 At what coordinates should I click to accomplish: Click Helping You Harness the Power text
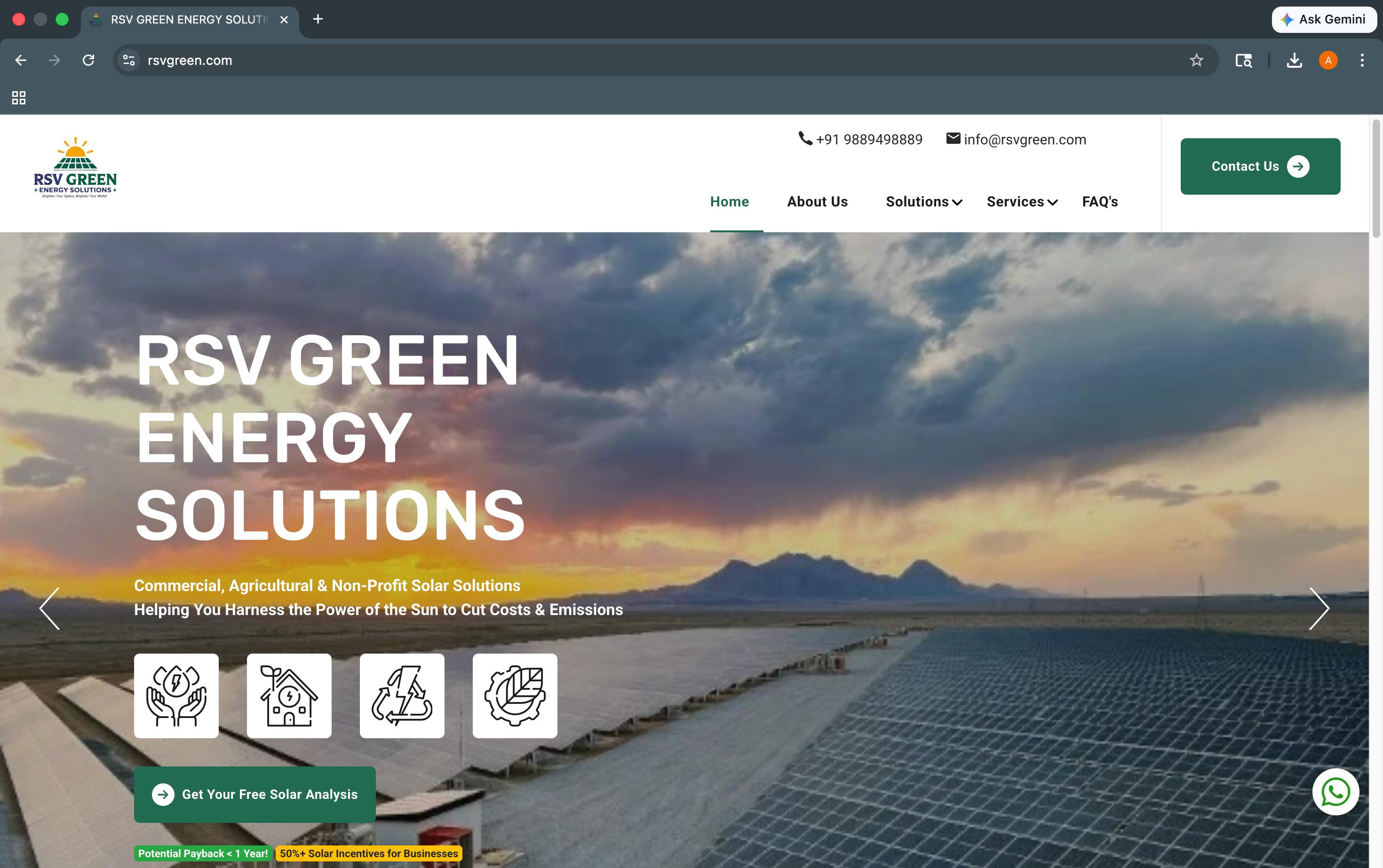379,610
